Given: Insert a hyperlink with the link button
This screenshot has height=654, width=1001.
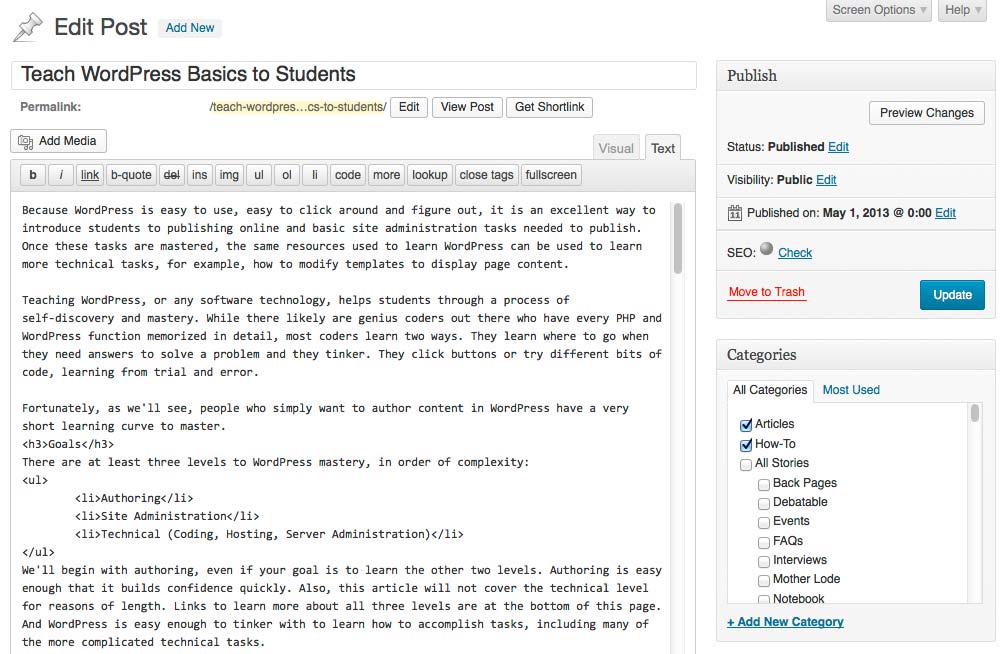Looking at the screenshot, I should 90,175.
